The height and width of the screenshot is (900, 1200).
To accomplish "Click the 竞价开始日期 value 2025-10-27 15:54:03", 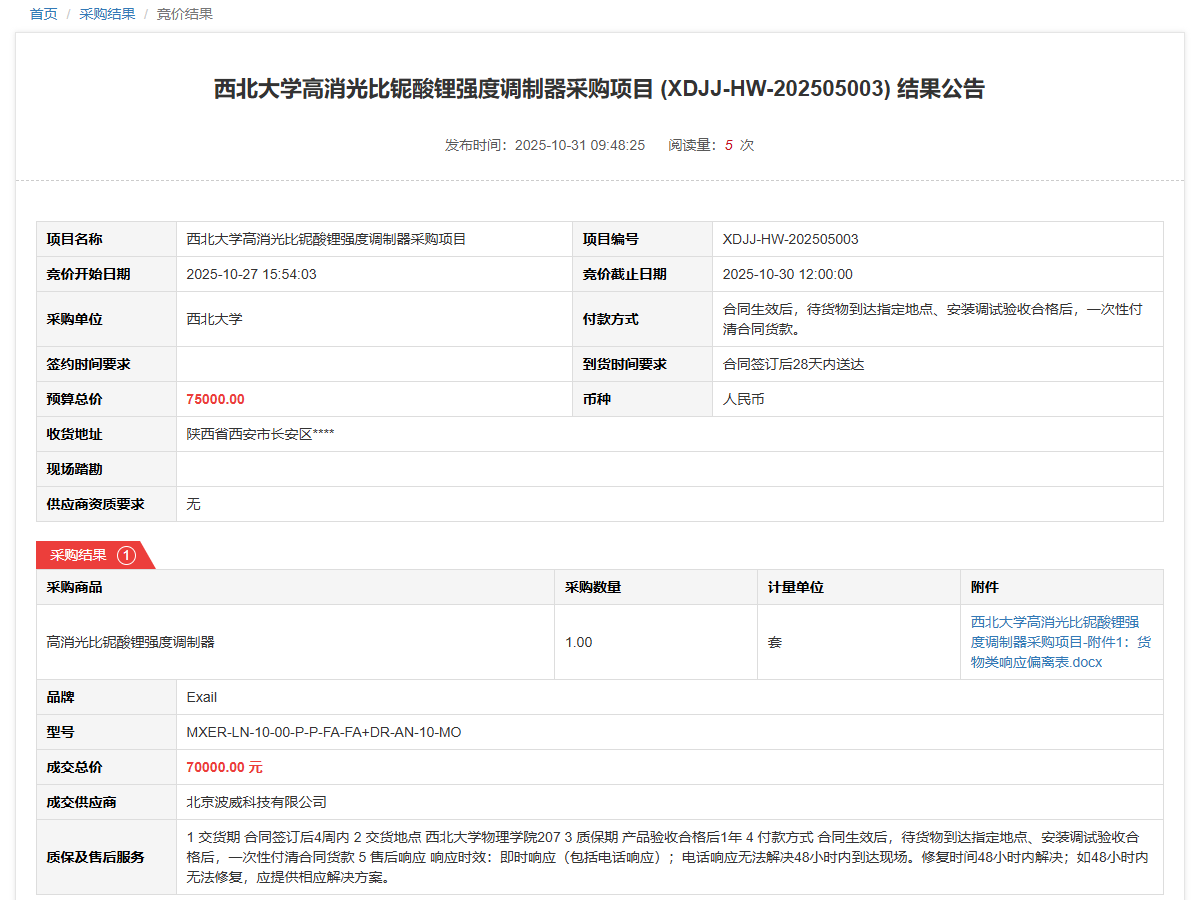I will coord(251,274).
